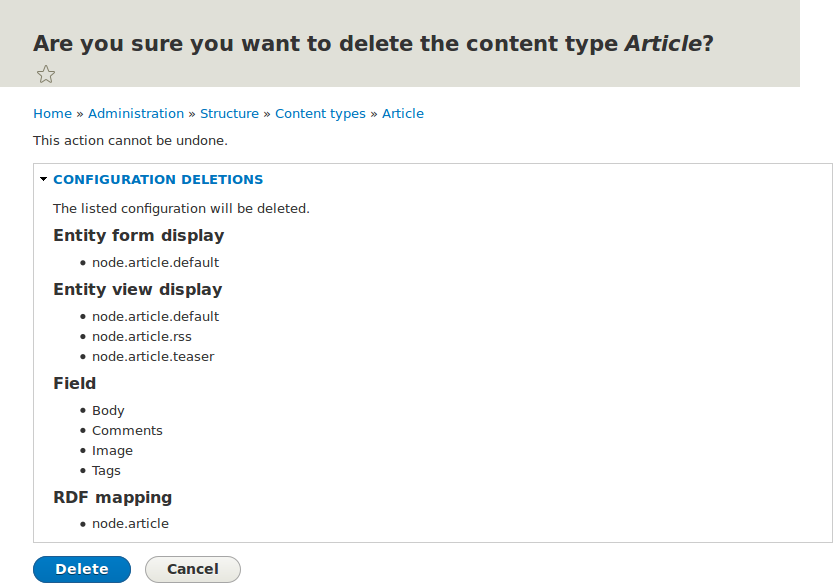Click the Body field link
Viewport: 833px width, 583px height.
click(108, 410)
